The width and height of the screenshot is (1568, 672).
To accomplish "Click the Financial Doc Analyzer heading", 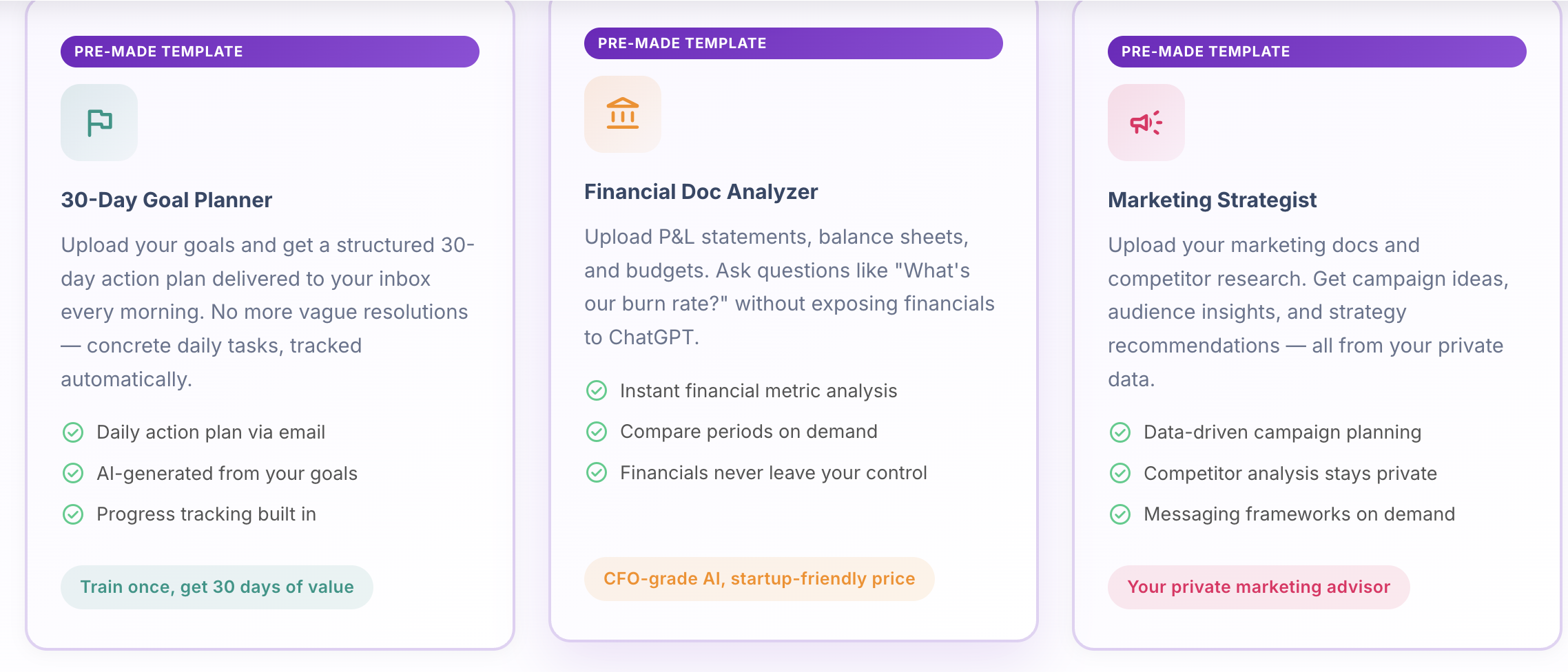I will pyautogui.click(x=701, y=191).
